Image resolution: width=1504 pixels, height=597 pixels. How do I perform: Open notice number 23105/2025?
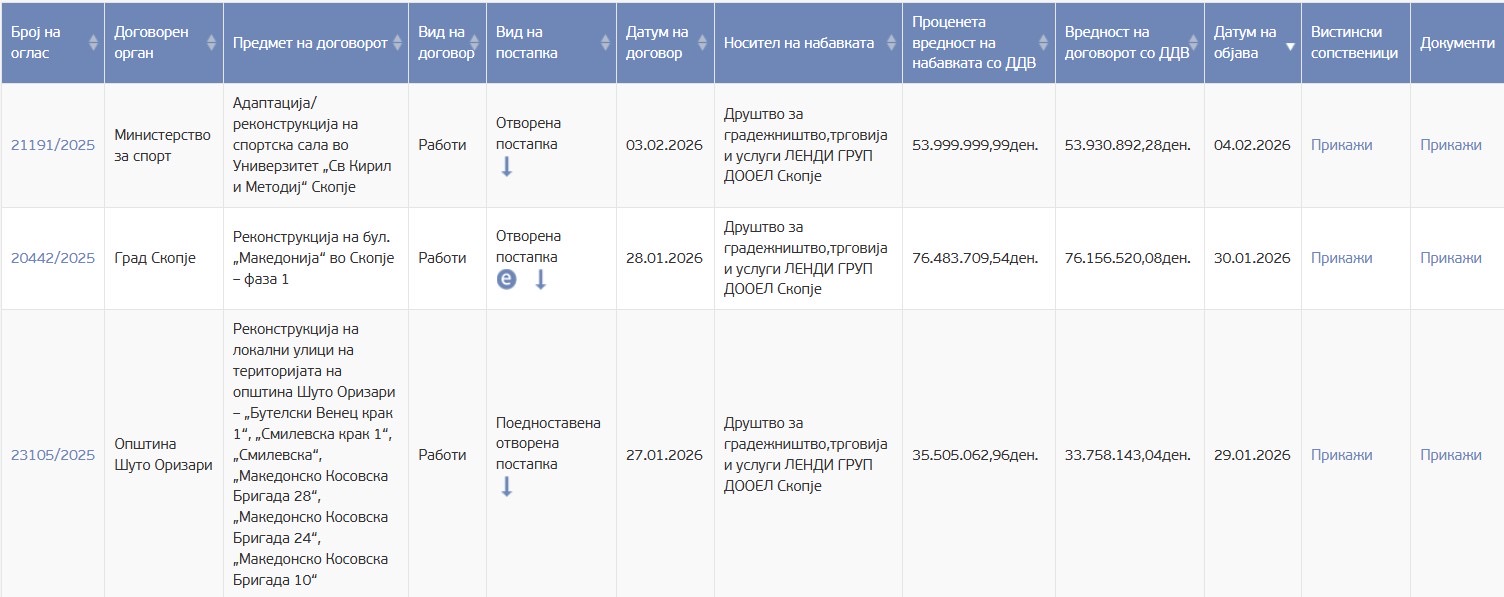coord(53,455)
